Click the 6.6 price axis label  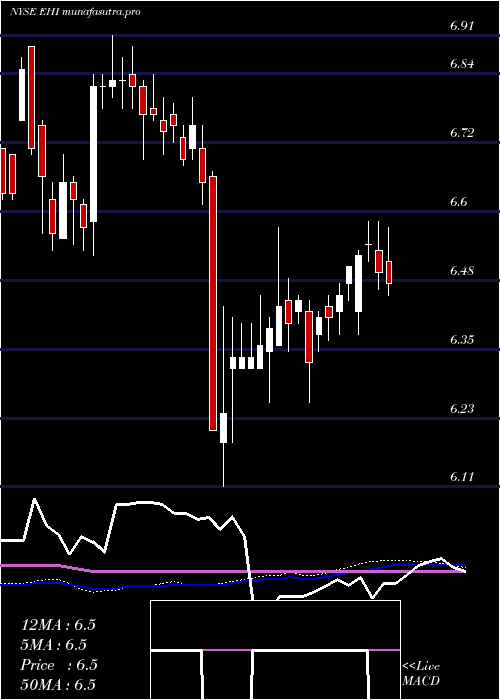tap(458, 202)
